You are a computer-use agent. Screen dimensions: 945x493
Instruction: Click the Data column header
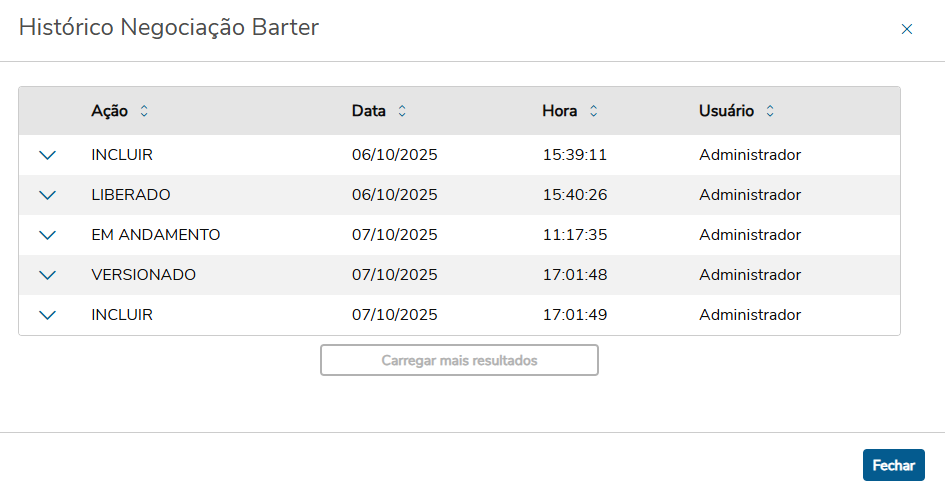[x=368, y=111]
